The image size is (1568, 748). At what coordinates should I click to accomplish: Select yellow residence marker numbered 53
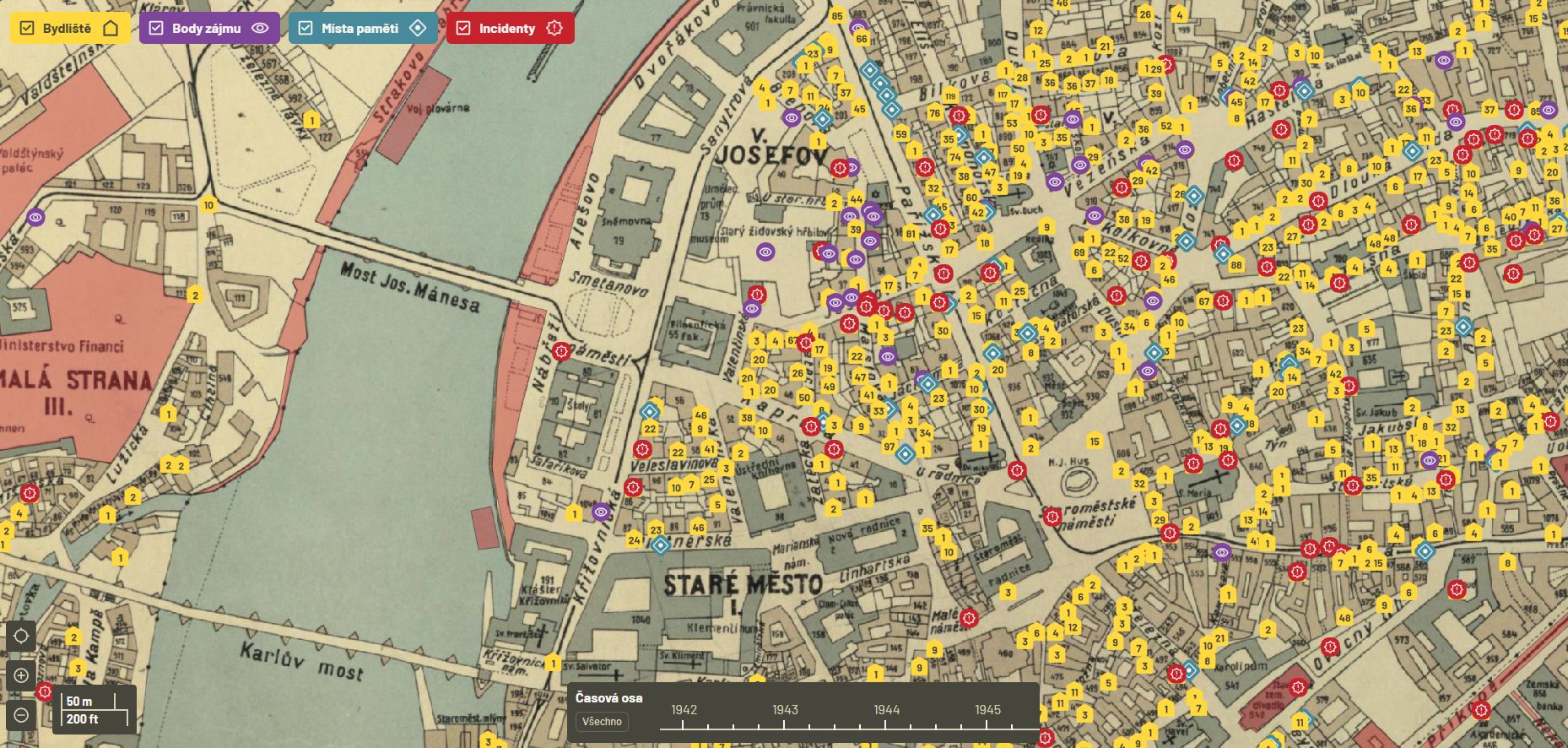point(1012,123)
